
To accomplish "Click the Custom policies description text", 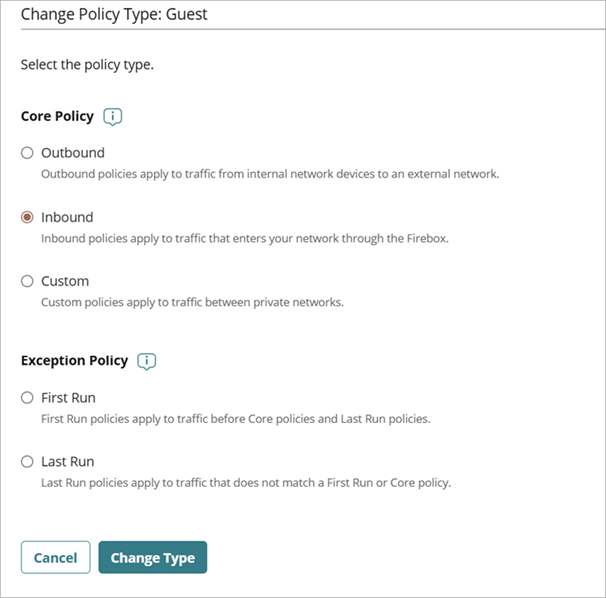I will [192, 302].
